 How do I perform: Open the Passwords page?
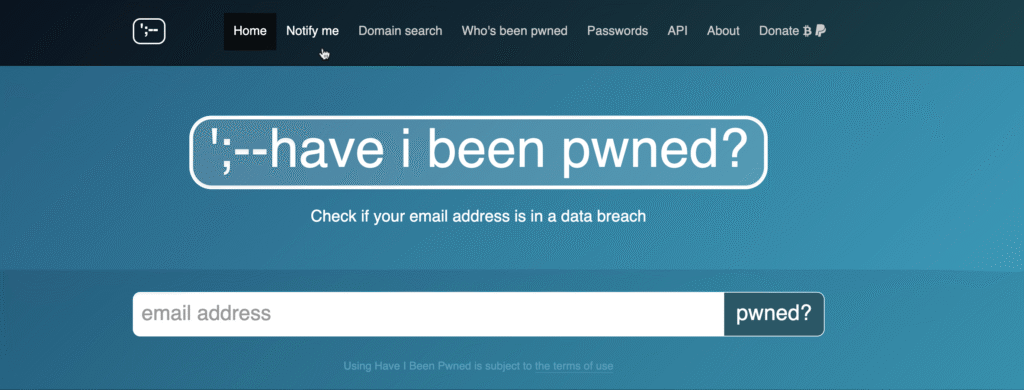click(617, 31)
